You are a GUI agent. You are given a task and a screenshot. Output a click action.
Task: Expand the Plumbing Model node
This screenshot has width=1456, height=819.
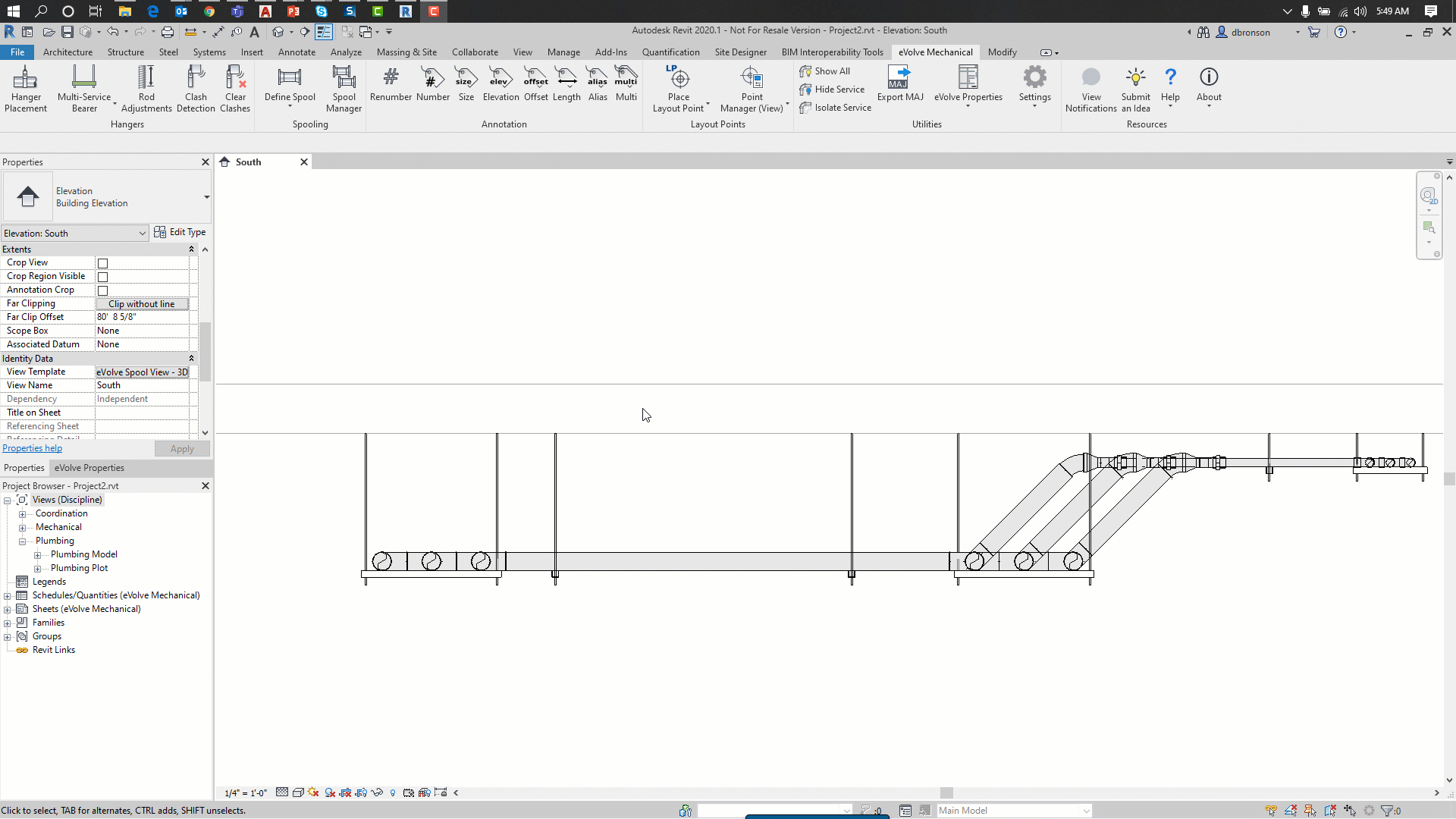(x=37, y=555)
